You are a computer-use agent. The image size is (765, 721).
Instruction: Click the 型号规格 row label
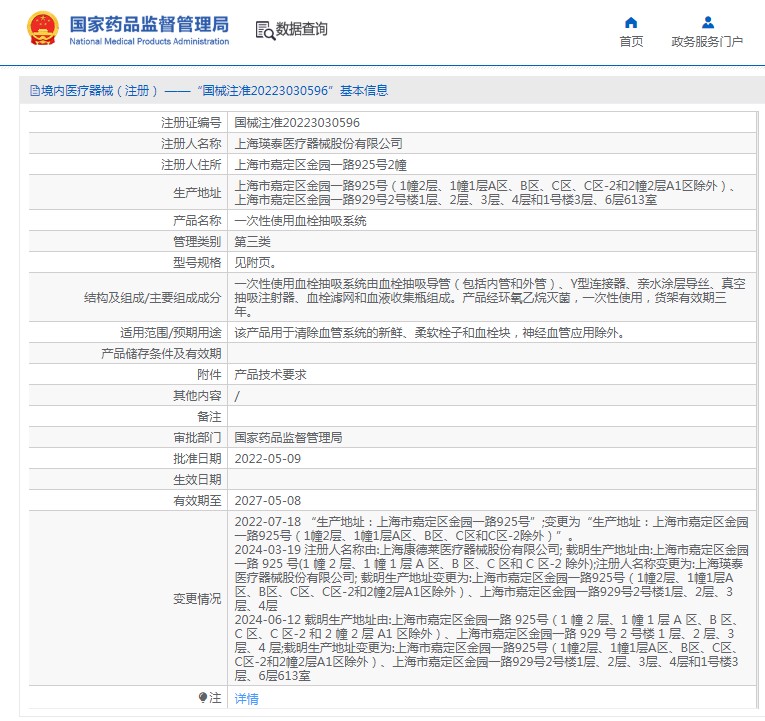pyautogui.click(x=197, y=262)
